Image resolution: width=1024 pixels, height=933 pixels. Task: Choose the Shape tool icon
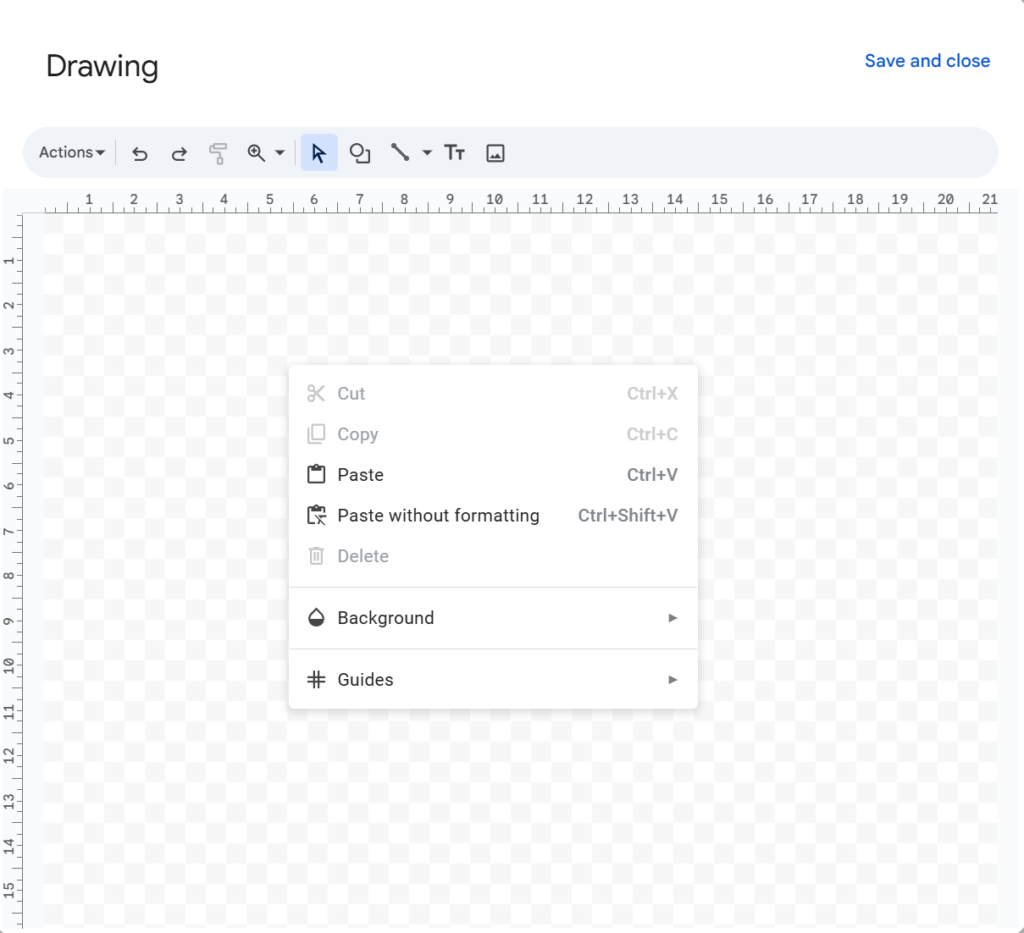360,153
